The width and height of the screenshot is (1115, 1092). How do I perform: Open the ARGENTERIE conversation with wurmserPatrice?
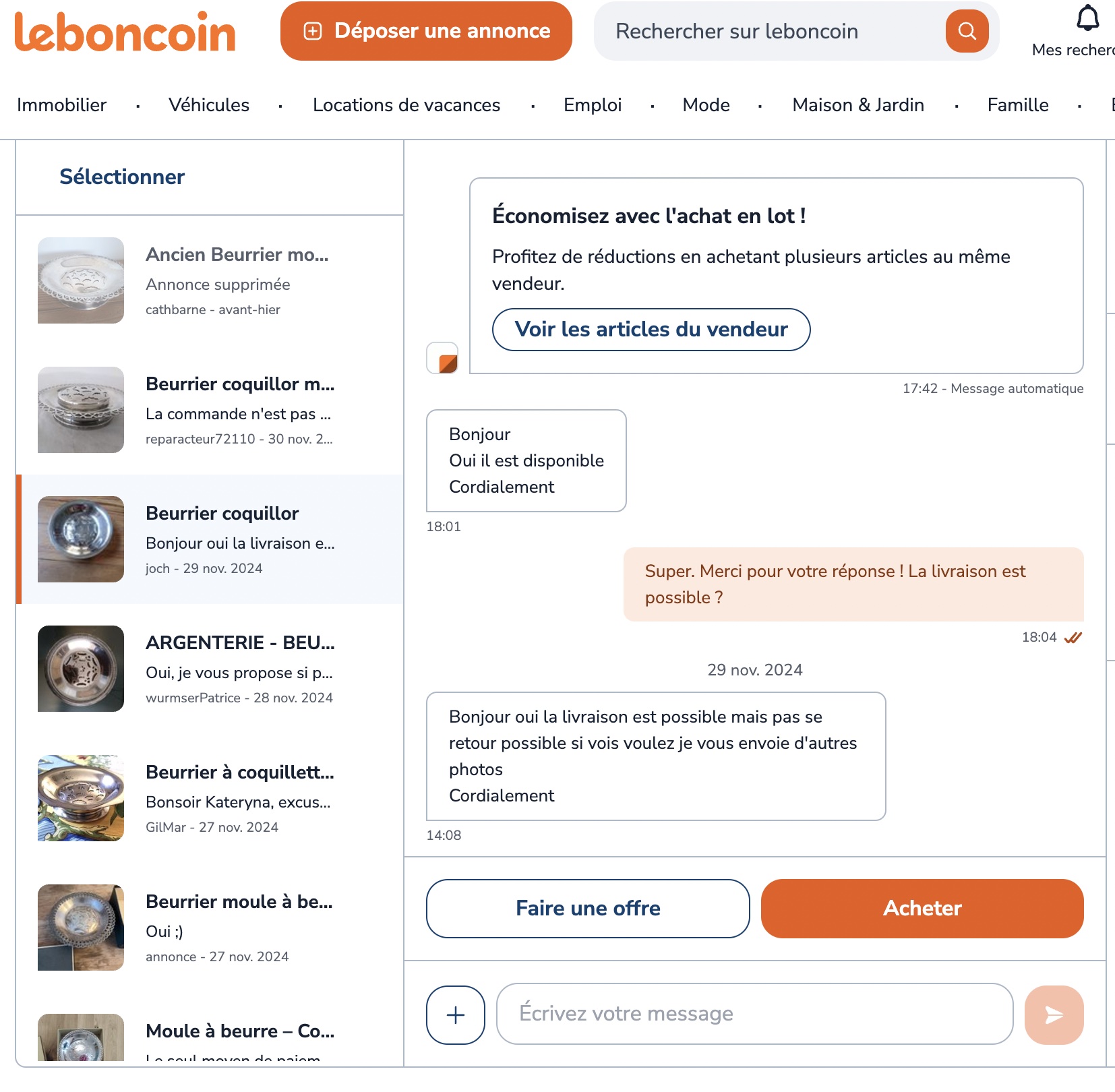pyautogui.click(x=209, y=667)
